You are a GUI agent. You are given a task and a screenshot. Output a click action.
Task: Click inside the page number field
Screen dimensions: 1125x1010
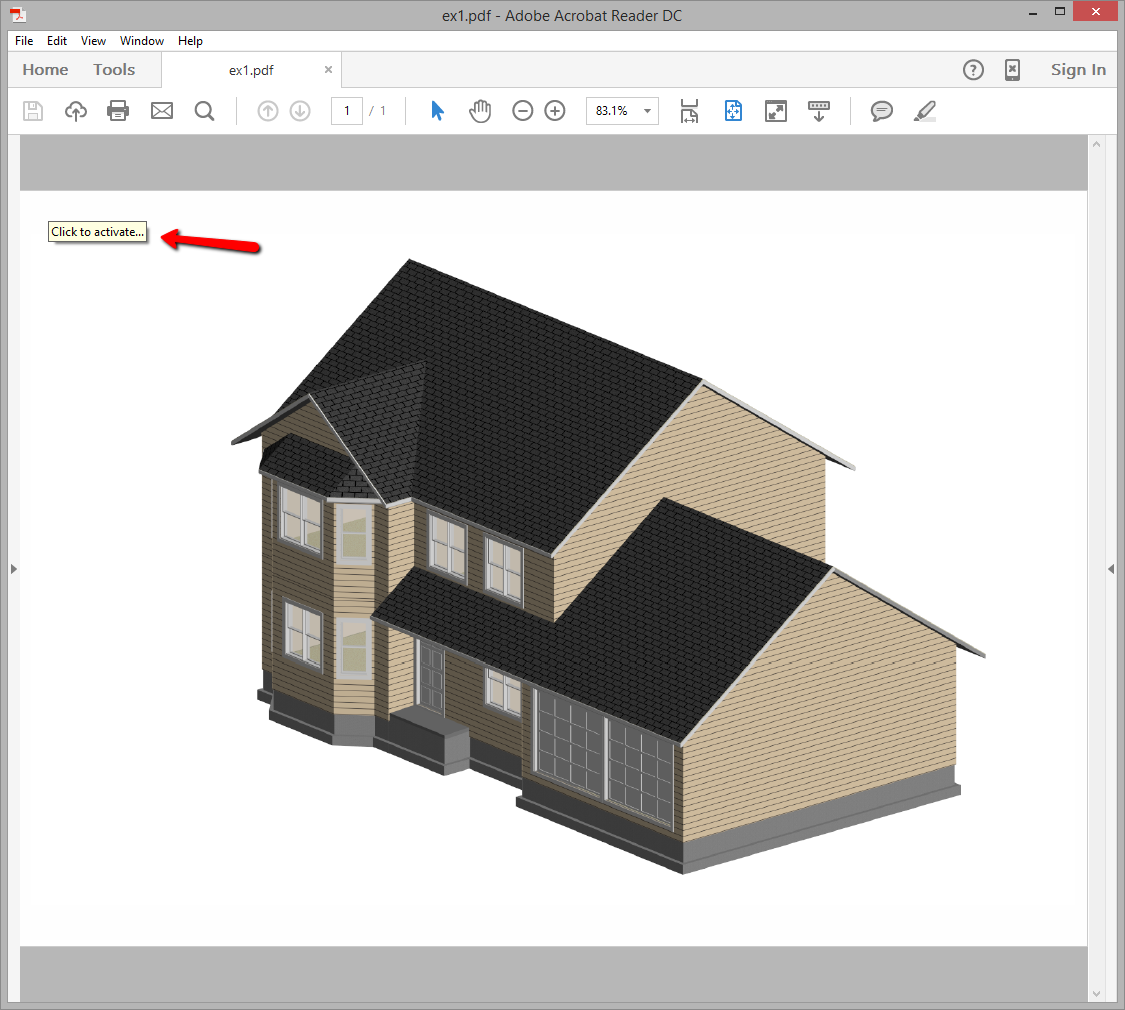347,110
